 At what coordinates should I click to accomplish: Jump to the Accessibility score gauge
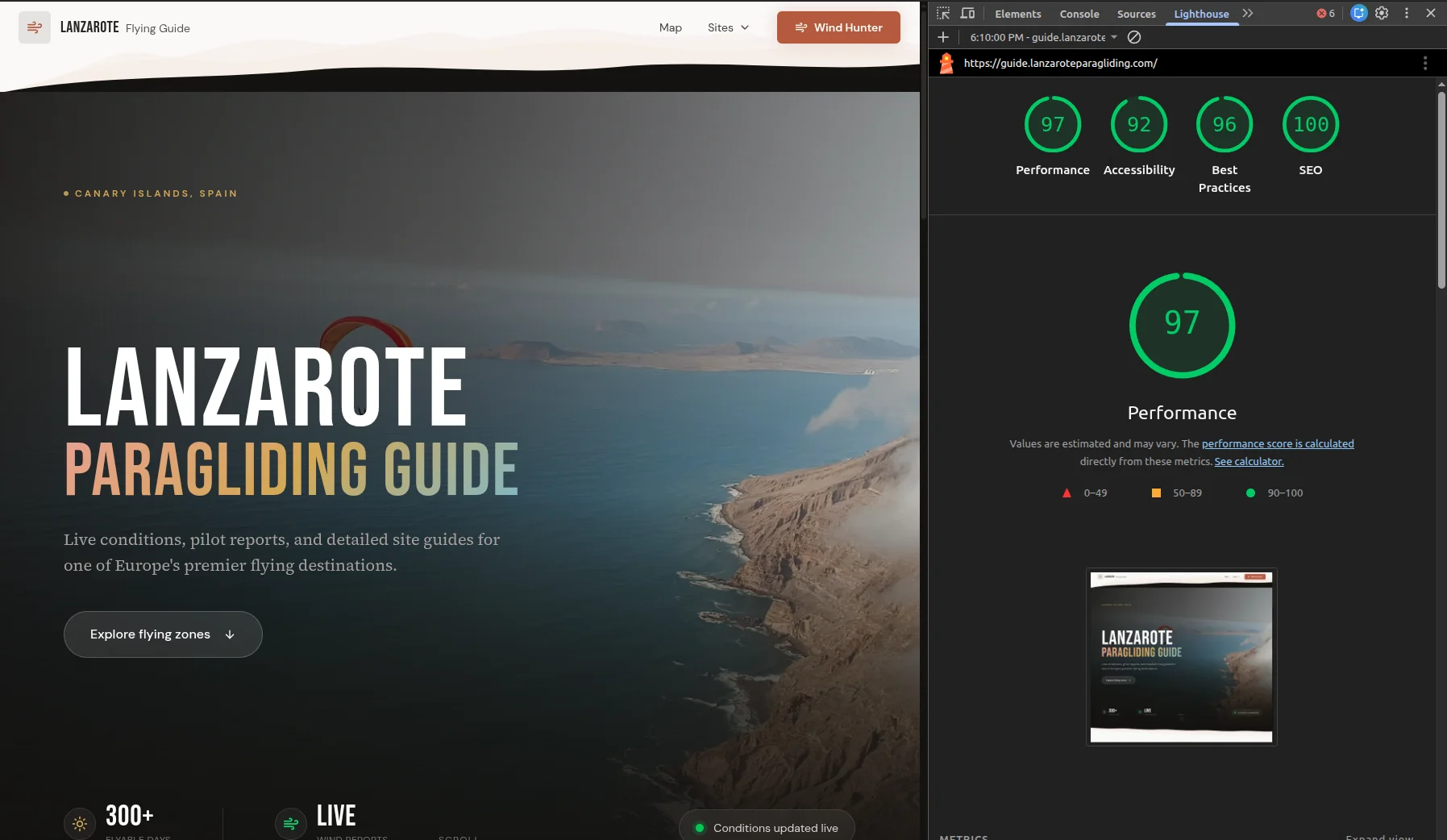coord(1138,125)
